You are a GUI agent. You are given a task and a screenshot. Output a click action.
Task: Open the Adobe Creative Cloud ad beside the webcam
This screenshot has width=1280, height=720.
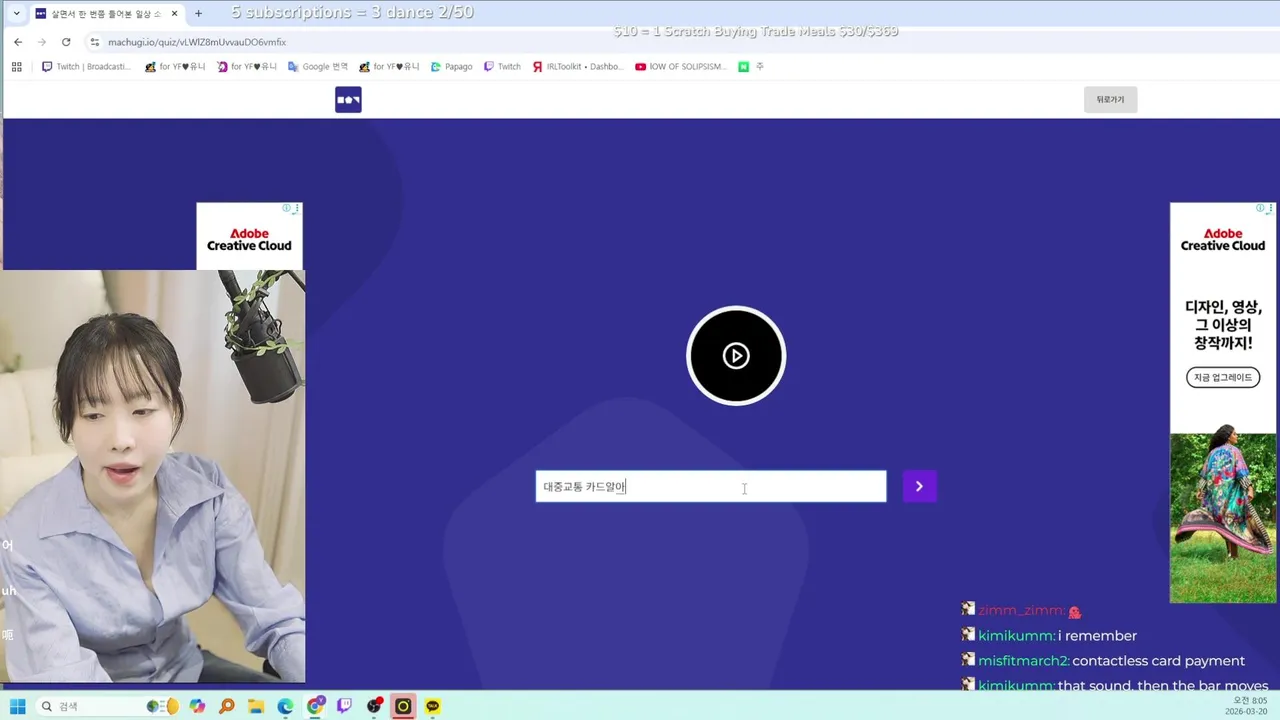(249, 237)
